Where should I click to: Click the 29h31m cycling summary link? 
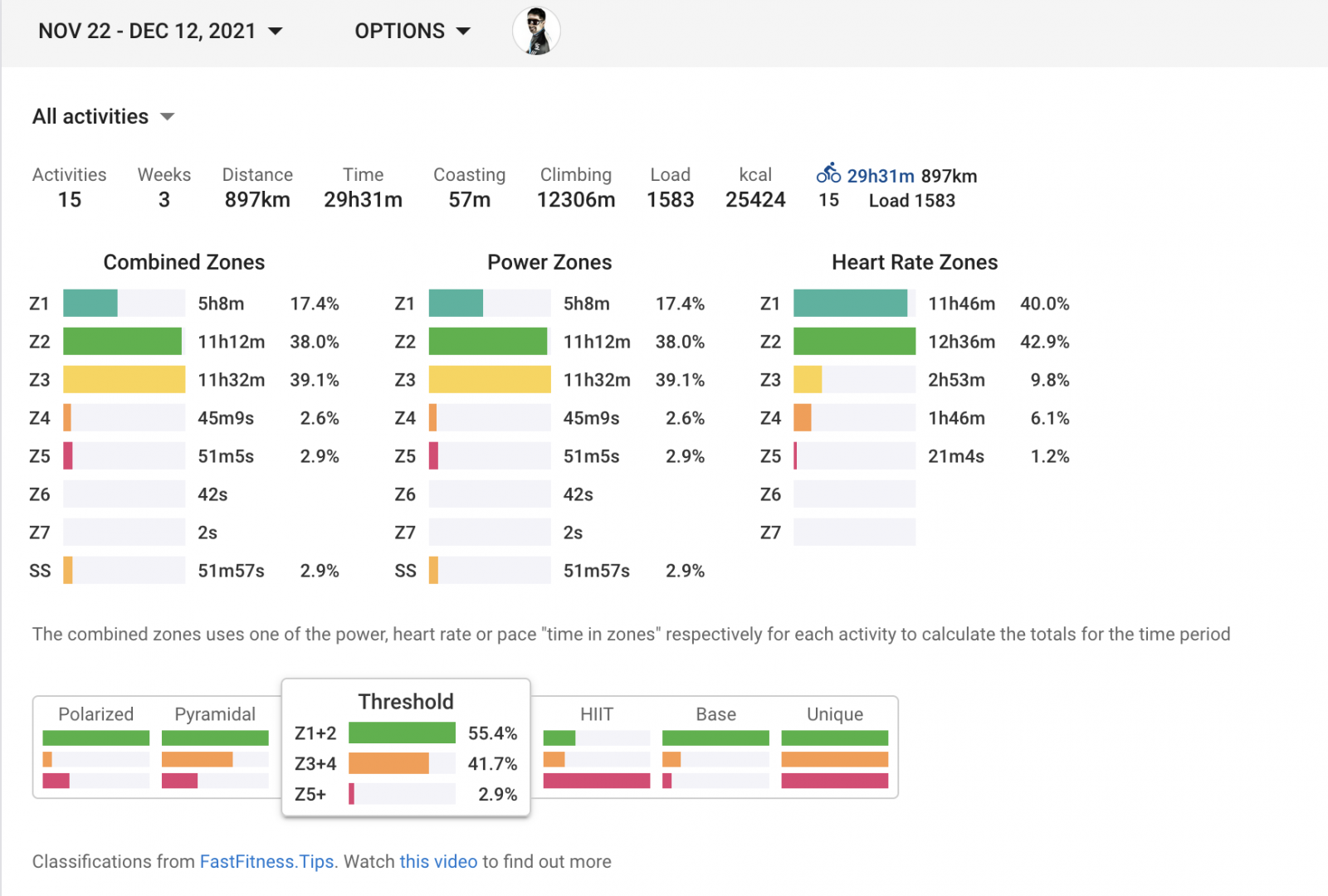click(x=880, y=176)
